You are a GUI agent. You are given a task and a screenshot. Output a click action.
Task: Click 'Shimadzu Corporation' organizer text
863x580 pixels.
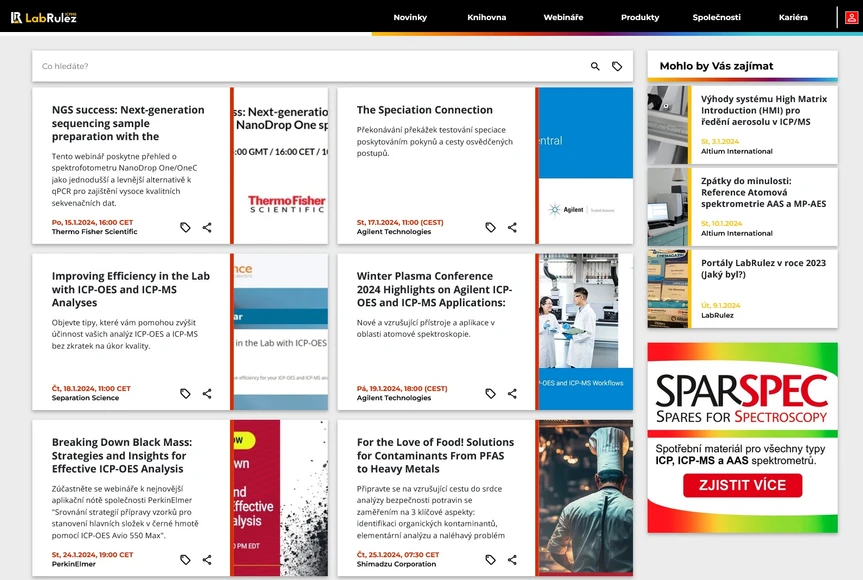tap(396, 564)
